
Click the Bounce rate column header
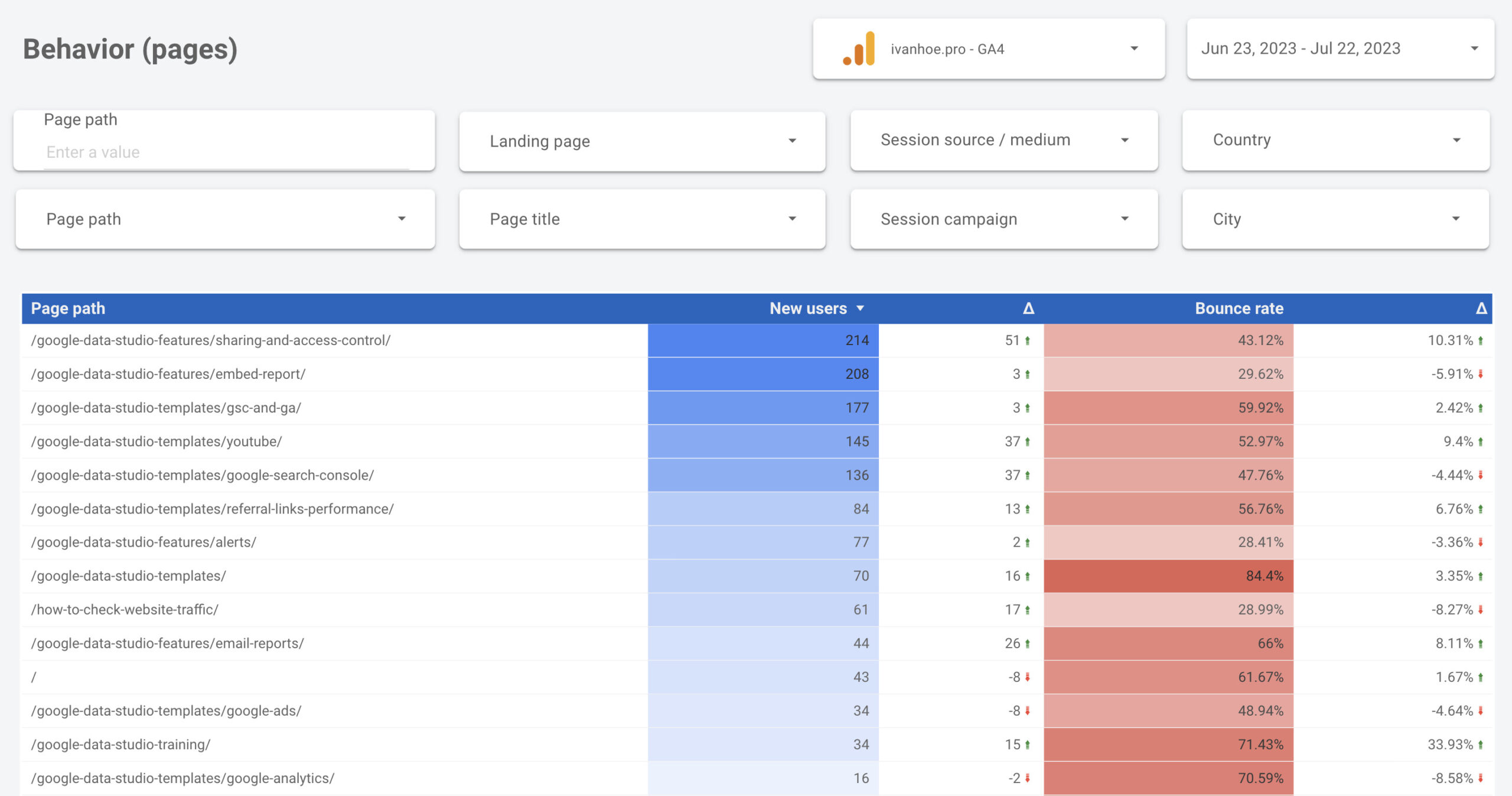click(x=1239, y=308)
